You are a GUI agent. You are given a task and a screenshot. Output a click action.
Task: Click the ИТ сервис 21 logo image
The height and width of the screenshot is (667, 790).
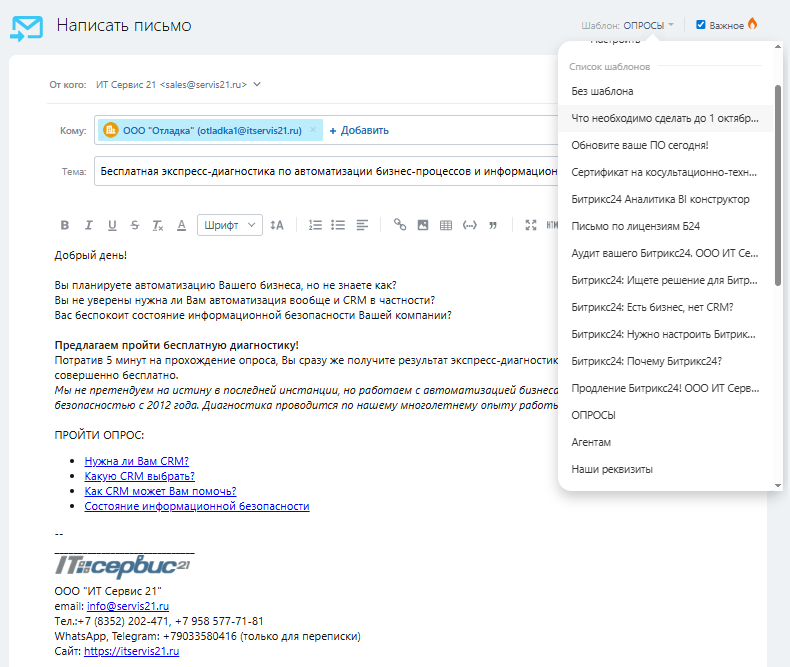click(122, 566)
